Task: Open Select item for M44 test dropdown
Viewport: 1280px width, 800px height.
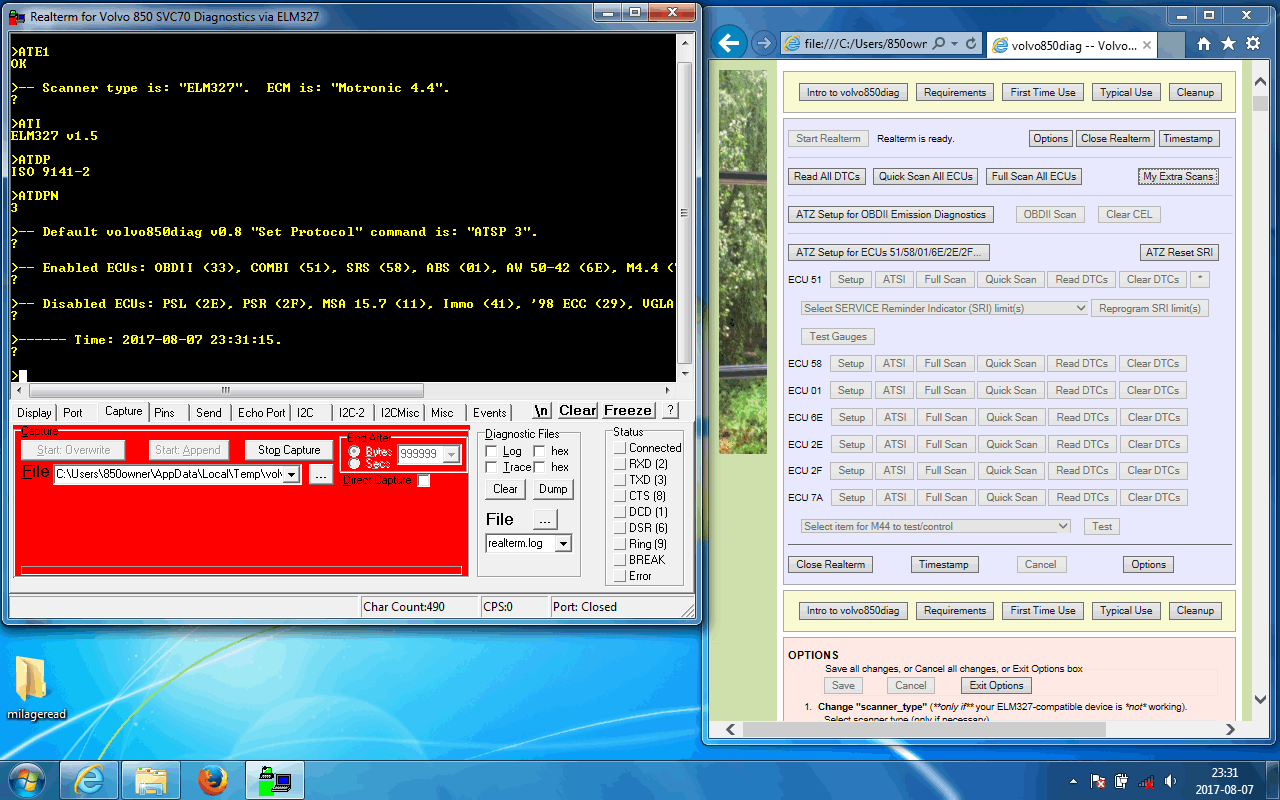Action: click(x=936, y=526)
